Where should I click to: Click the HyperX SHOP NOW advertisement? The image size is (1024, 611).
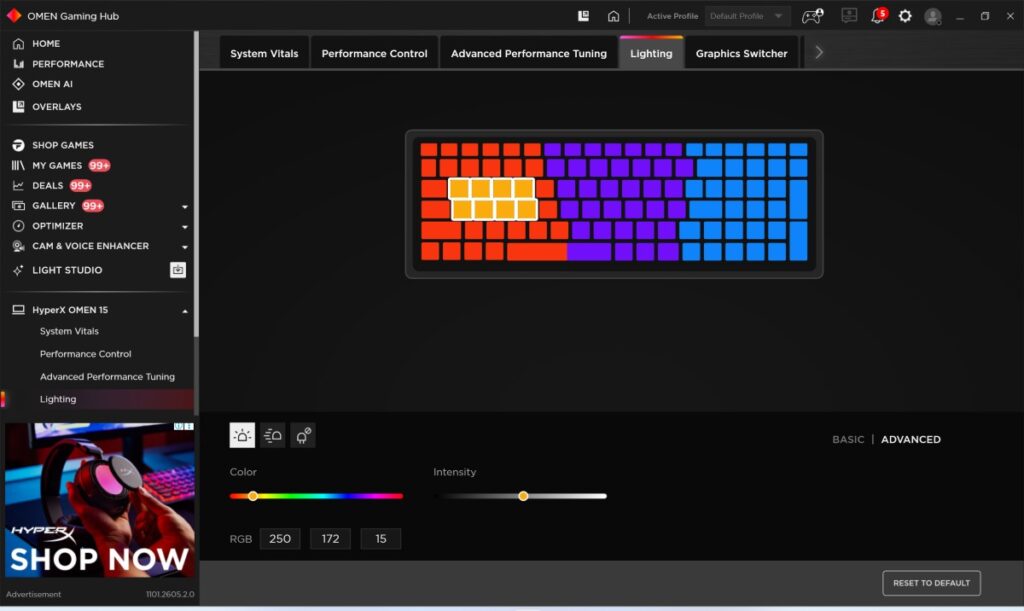(x=100, y=501)
